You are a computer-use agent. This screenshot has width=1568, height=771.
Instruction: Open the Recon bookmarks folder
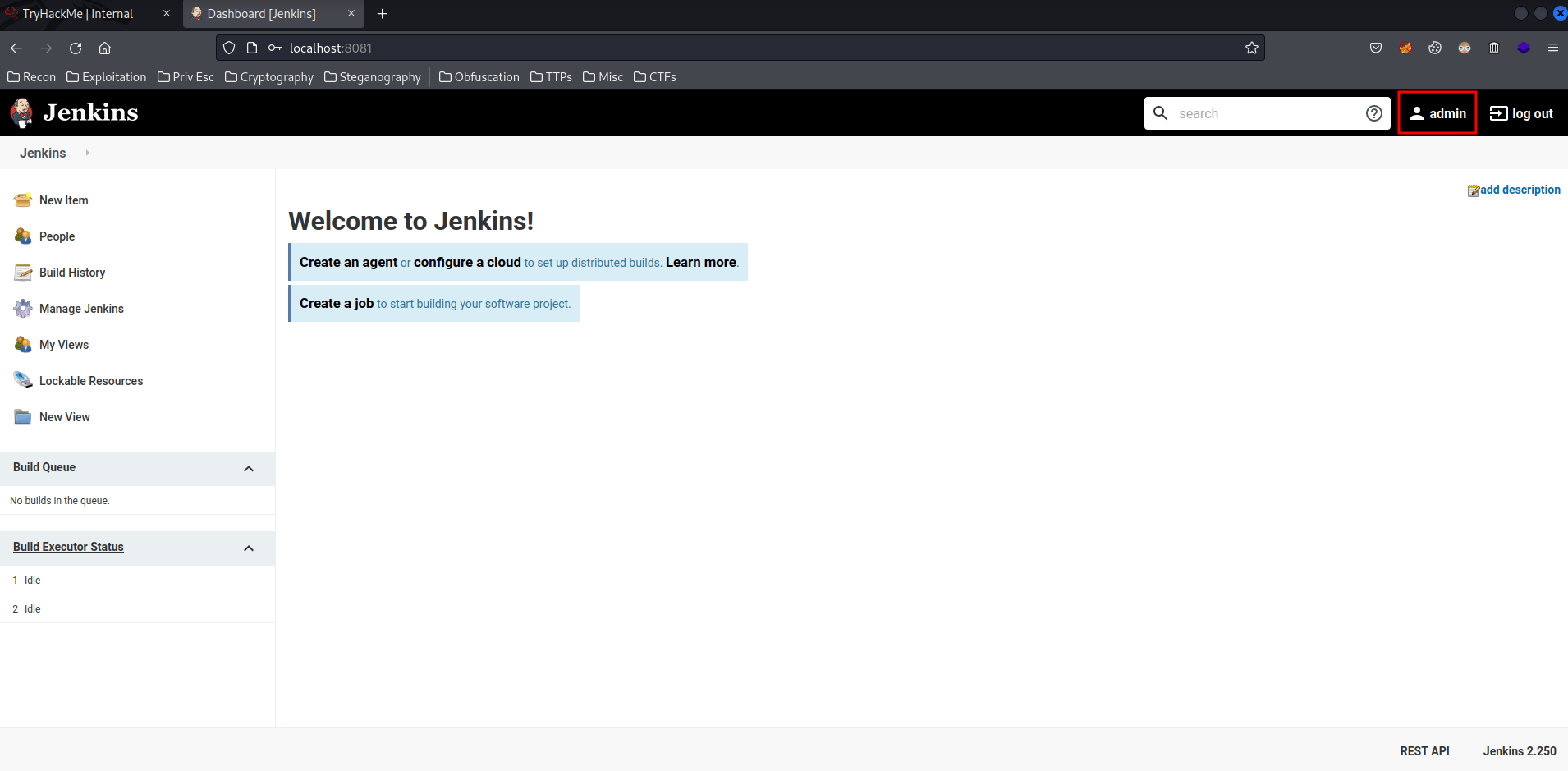click(31, 77)
